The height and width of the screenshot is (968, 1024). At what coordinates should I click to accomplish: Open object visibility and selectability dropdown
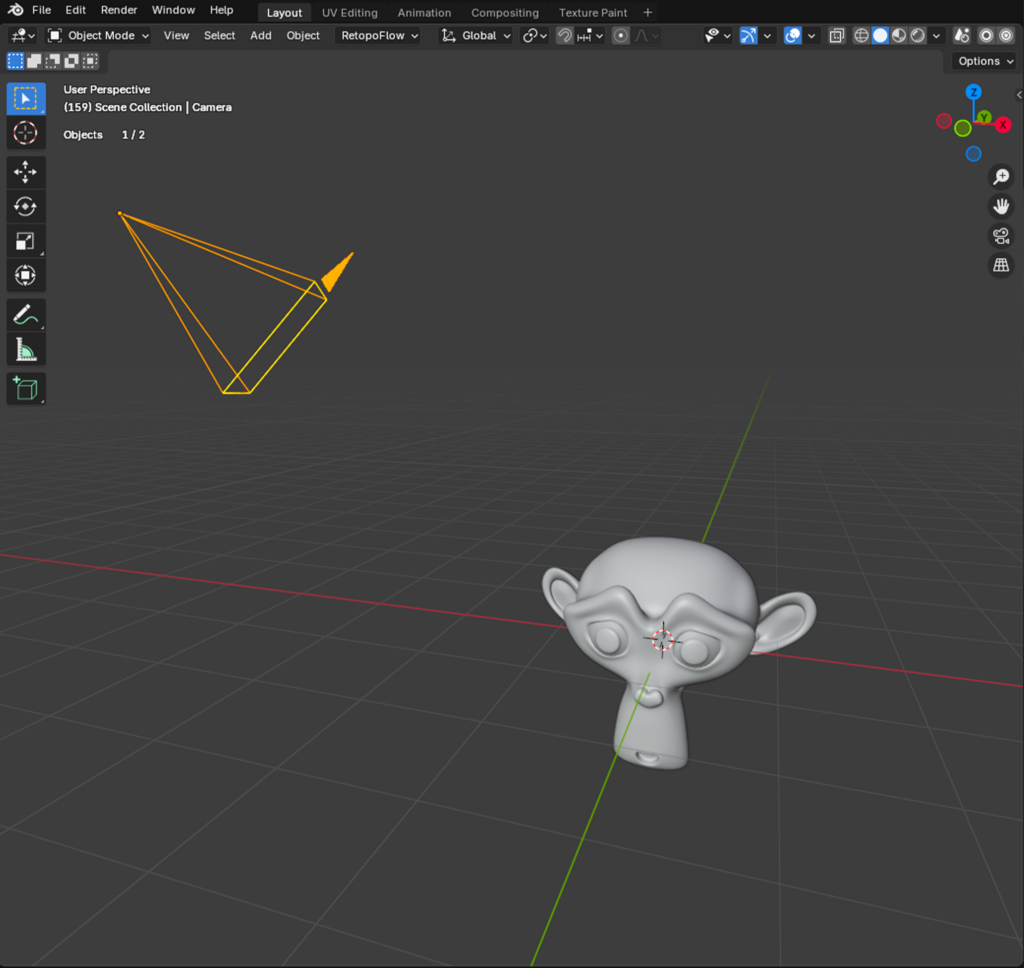[x=717, y=36]
